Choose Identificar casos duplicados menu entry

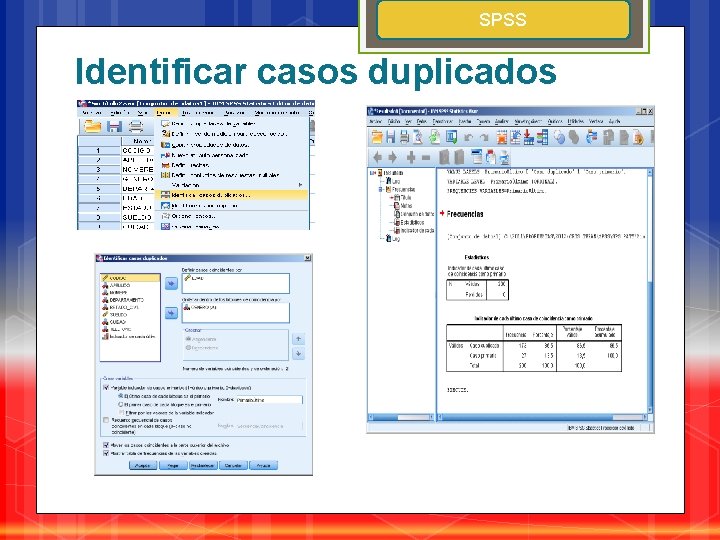(x=233, y=195)
